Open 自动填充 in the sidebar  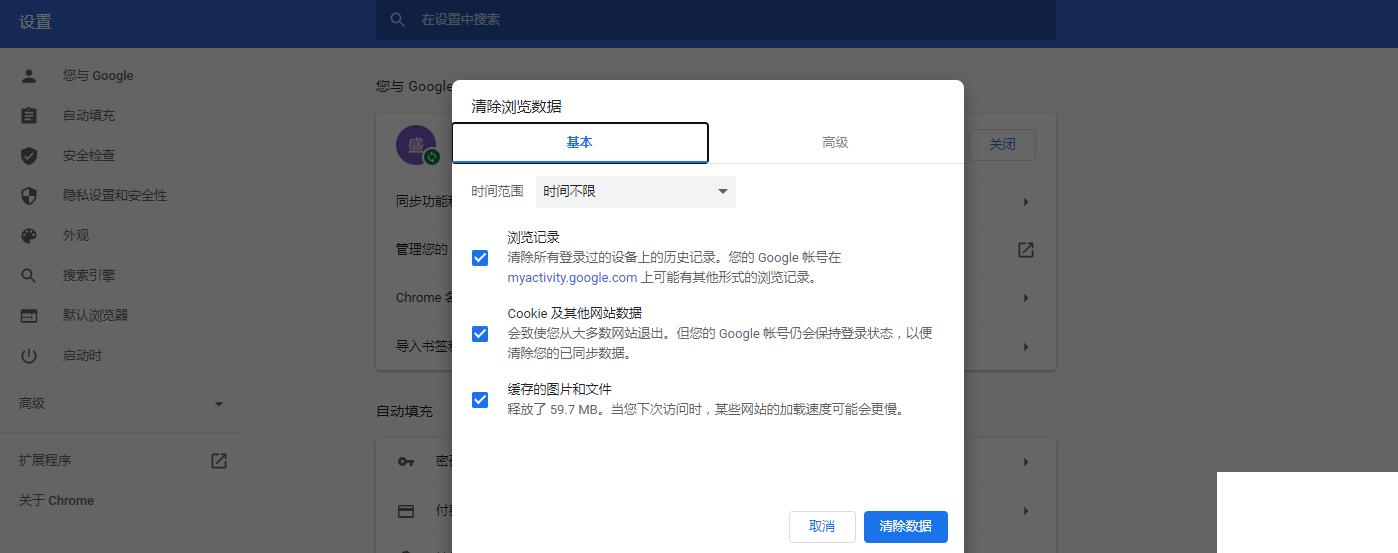pyautogui.click(x=89, y=116)
